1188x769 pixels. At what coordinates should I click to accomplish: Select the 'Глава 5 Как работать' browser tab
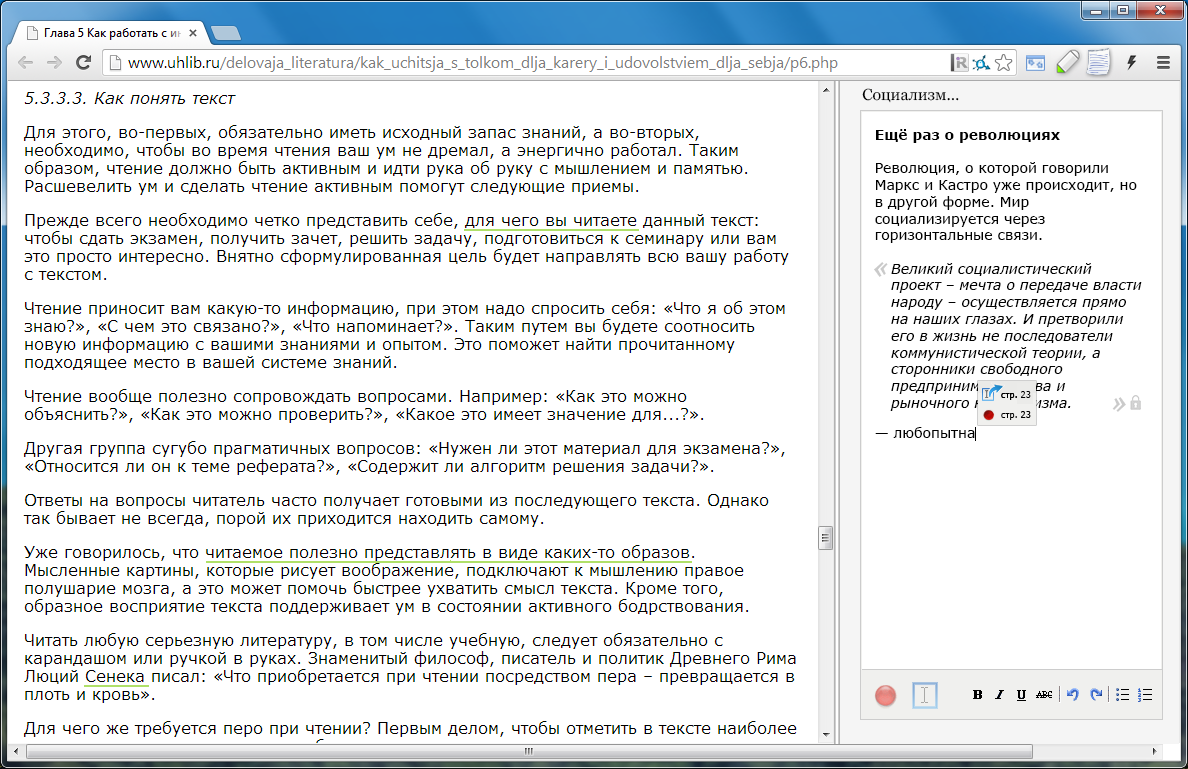click(110, 33)
